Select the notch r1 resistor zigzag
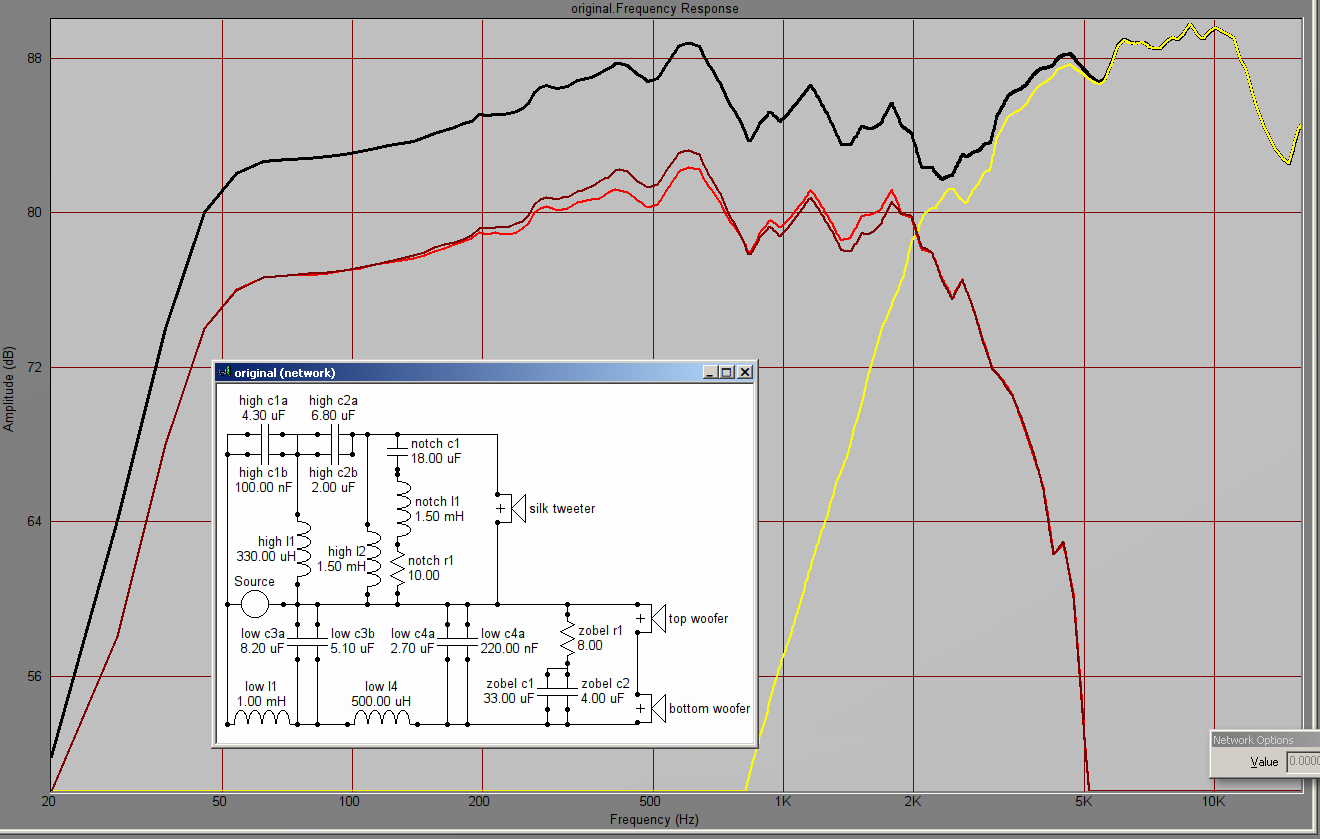Image resolution: width=1320 pixels, height=839 pixels. pos(398,568)
